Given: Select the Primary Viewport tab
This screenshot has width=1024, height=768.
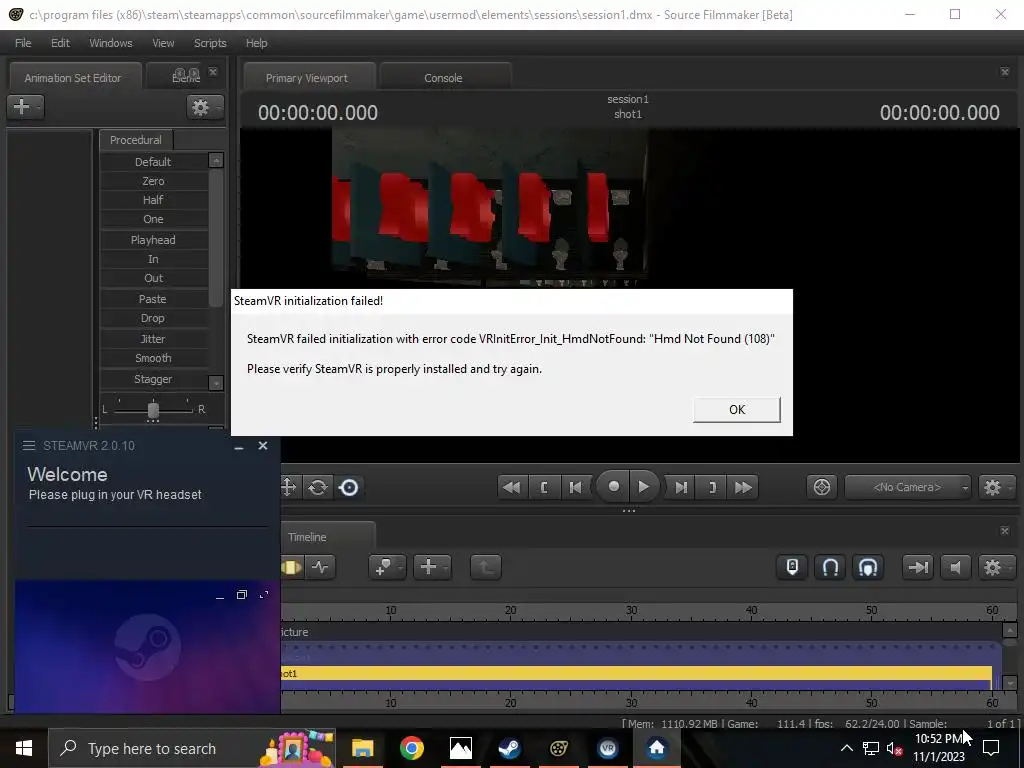Looking at the screenshot, I should point(306,78).
